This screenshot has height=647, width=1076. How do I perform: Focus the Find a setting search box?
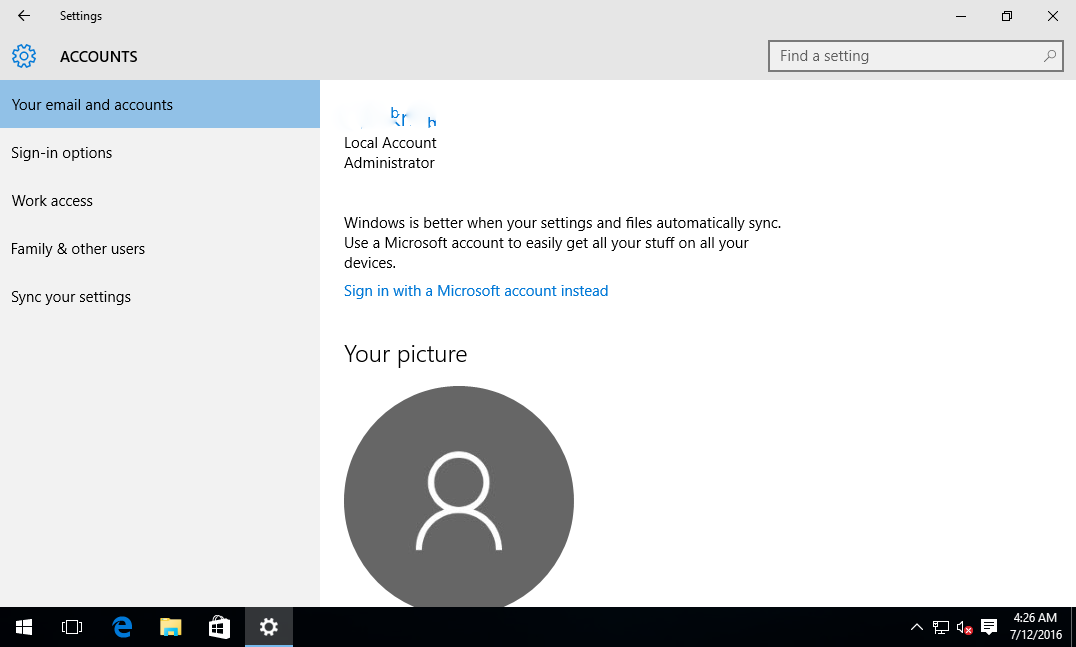point(915,56)
